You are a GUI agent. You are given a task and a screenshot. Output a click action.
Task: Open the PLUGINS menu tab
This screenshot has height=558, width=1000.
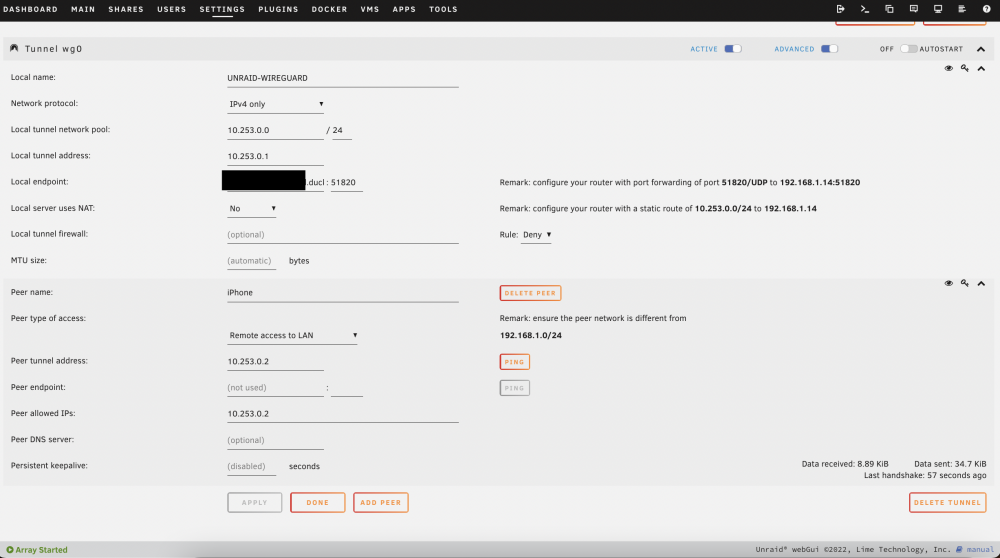278,9
